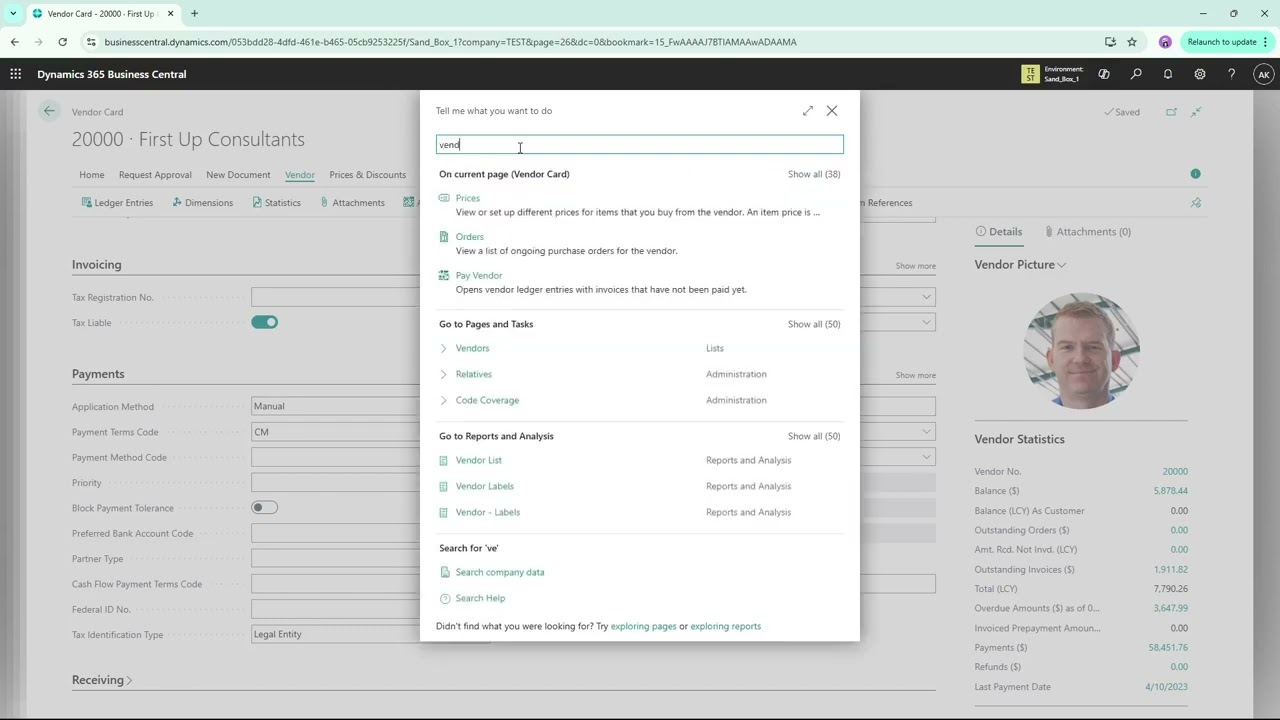
Task: Bookmark this page with star icon
Action: coord(1132,42)
